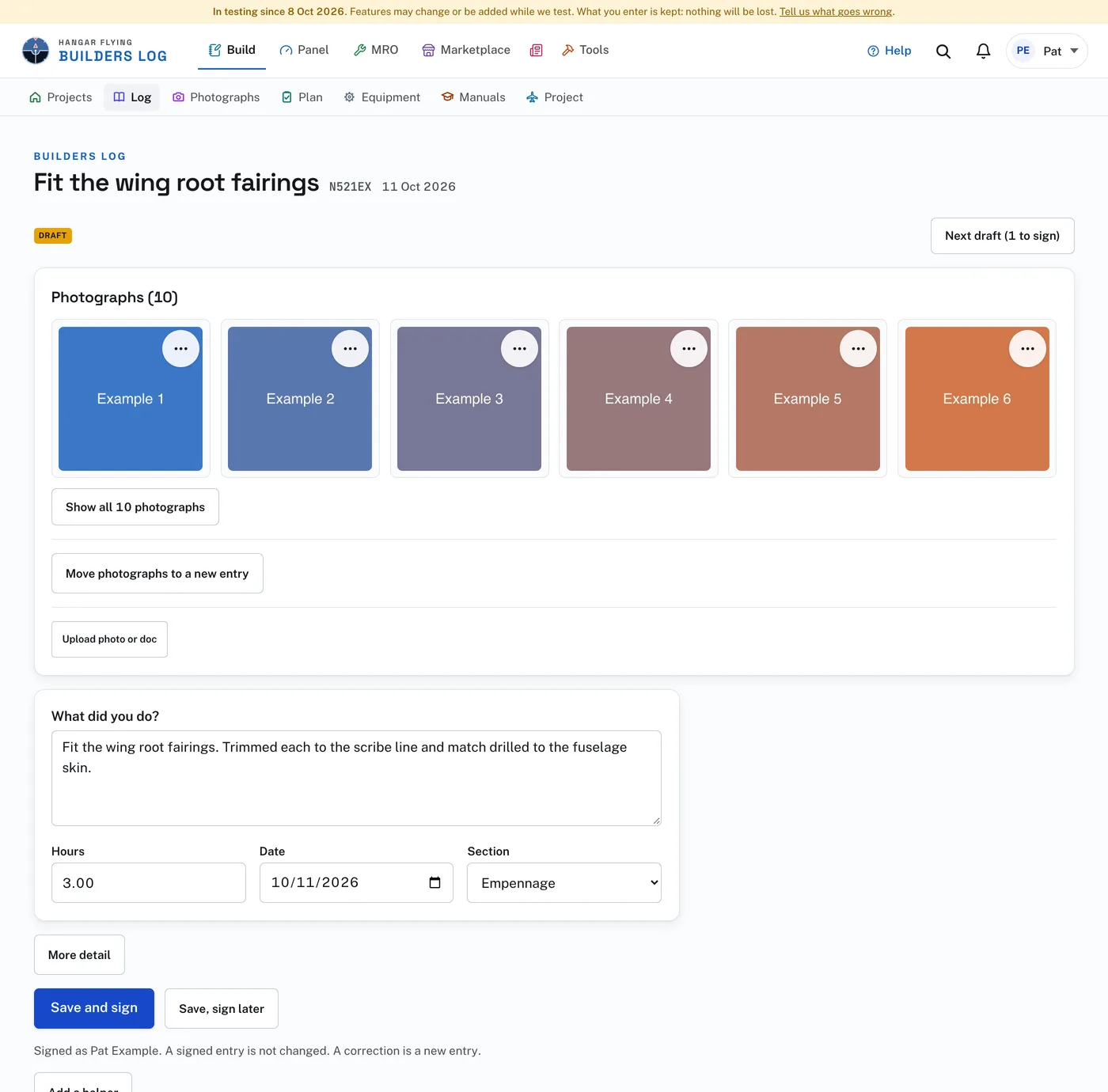Screen dimensions: 1108x1092
Task: Open the Section dropdown showing Empennage
Action: (x=564, y=883)
